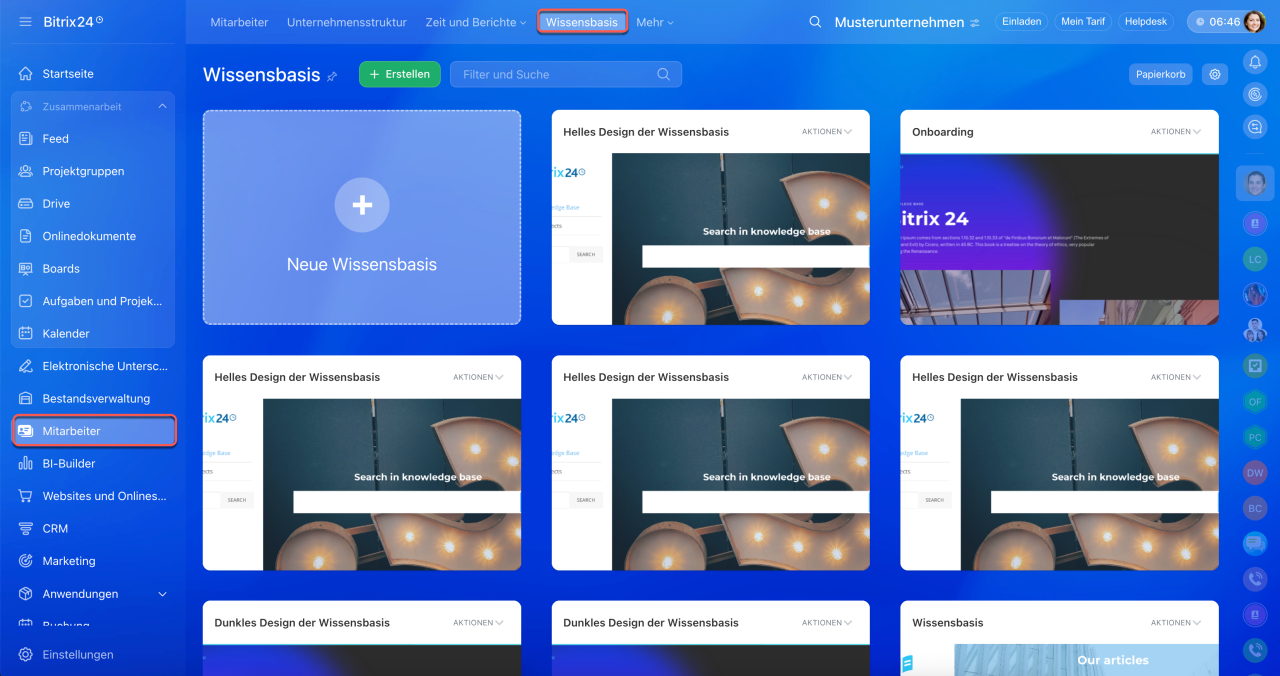
Task: Open Zeit und Berichte dropdown
Action: point(475,22)
